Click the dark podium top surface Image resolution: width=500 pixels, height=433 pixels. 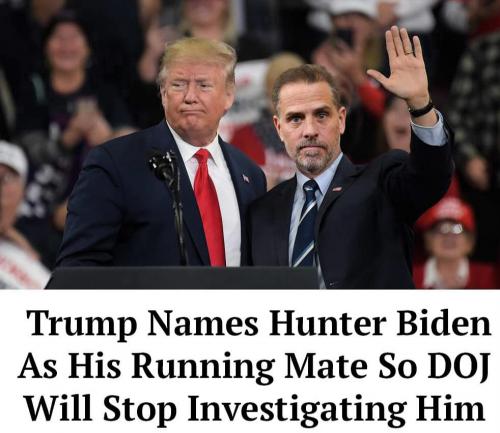coord(183,277)
